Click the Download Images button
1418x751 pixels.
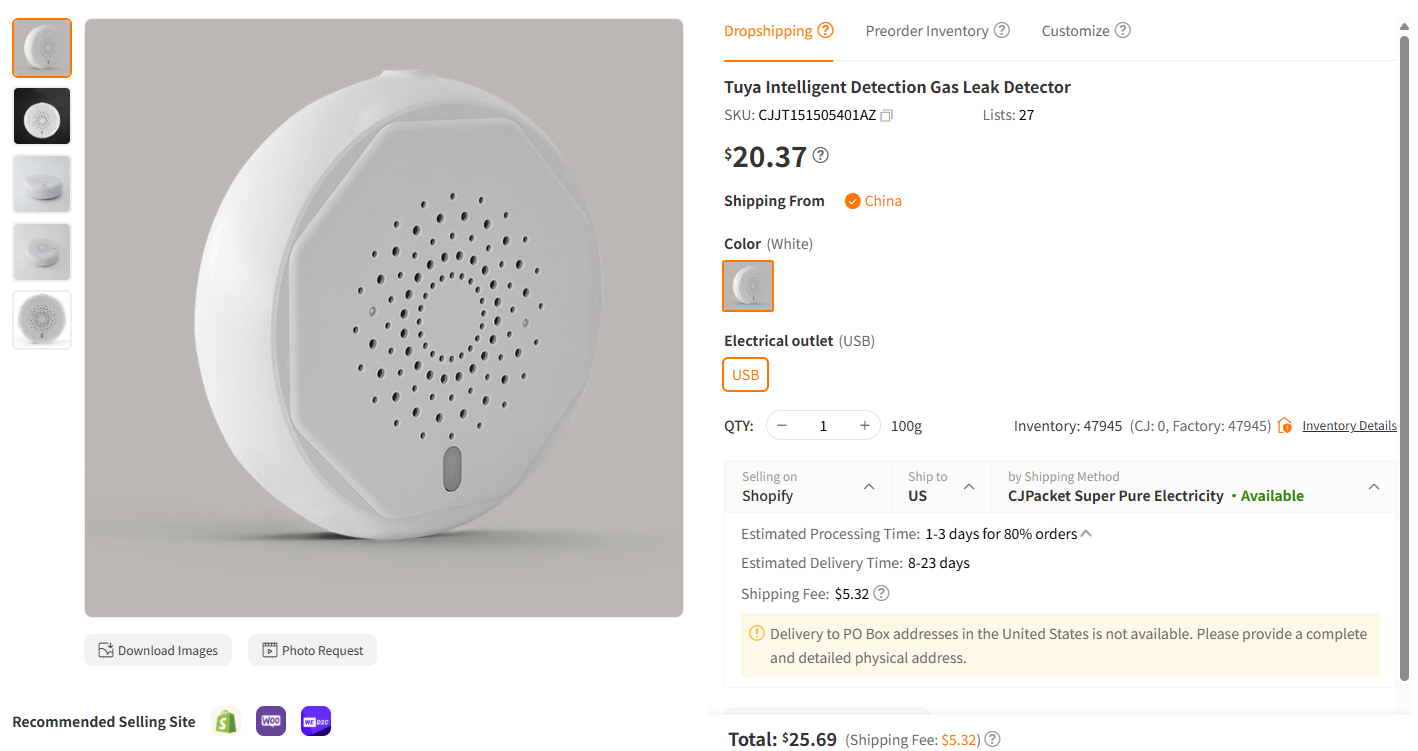157,650
